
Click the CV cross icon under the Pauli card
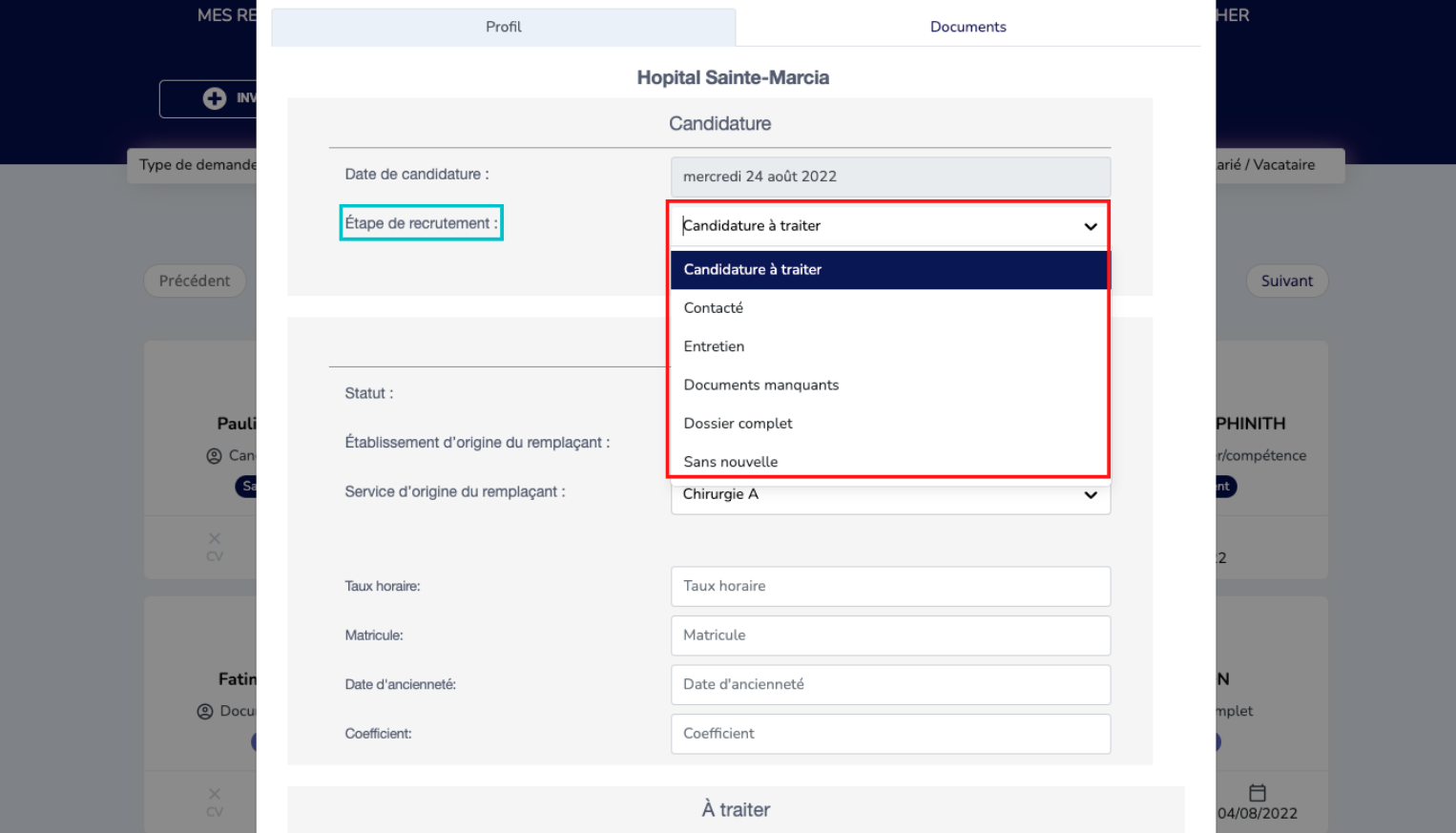click(x=215, y=539)
